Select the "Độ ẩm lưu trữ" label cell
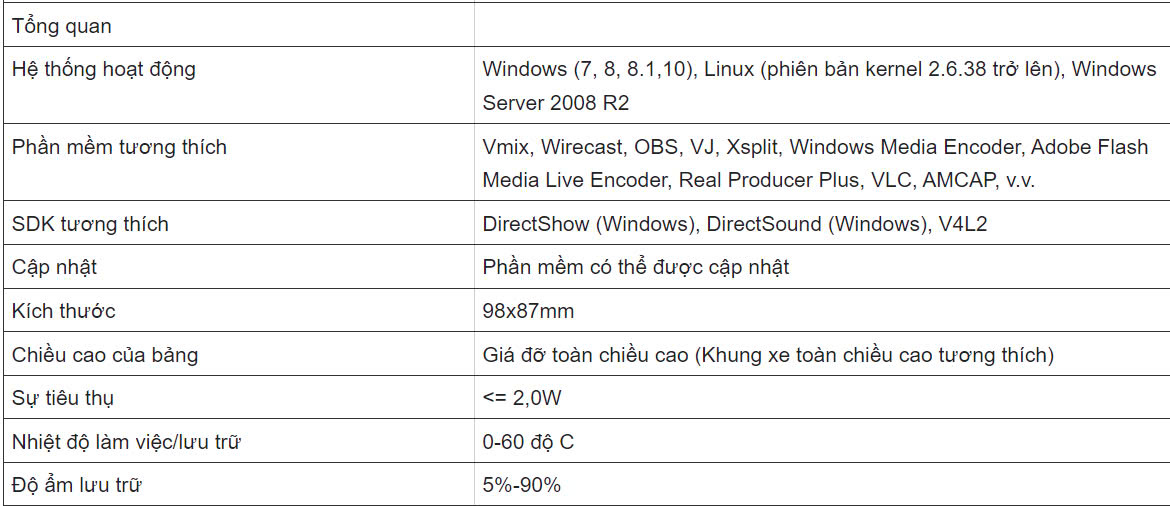The width and height of the screenshot is (1170, 506). tap(76, 485)
